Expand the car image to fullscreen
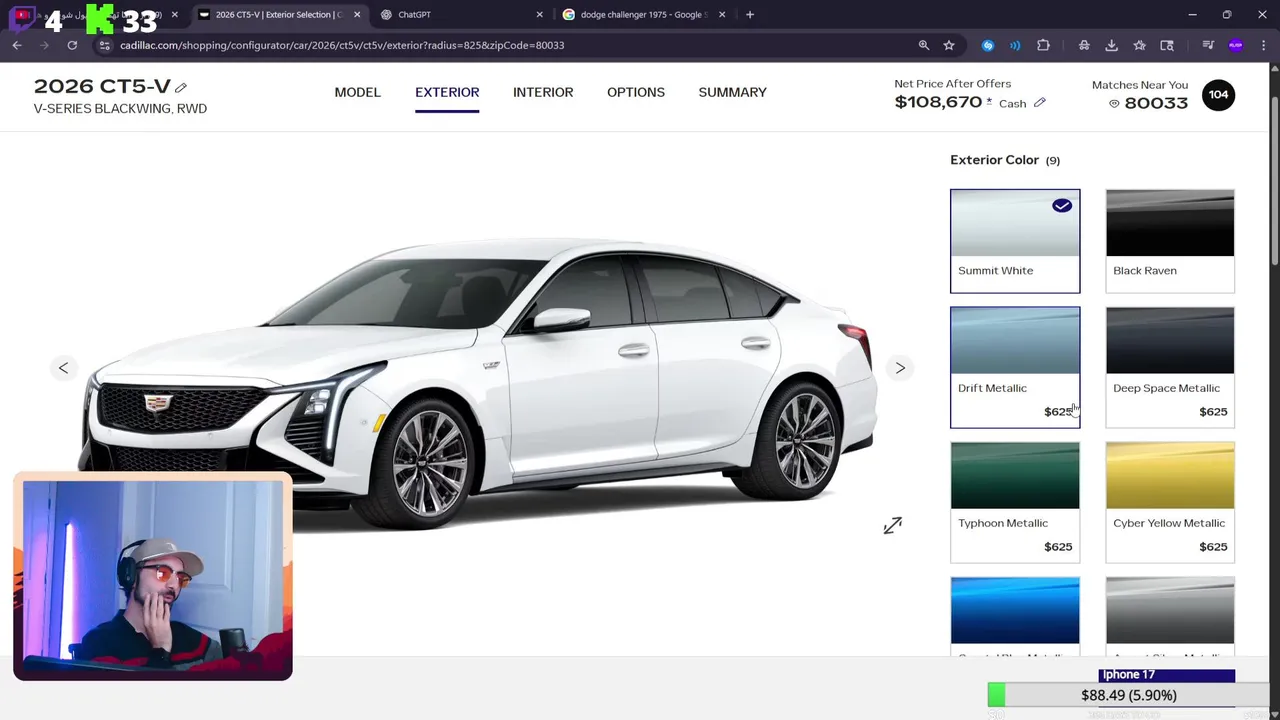The image size is (1280, 720). pyautogui.click(x=893, y=525)
